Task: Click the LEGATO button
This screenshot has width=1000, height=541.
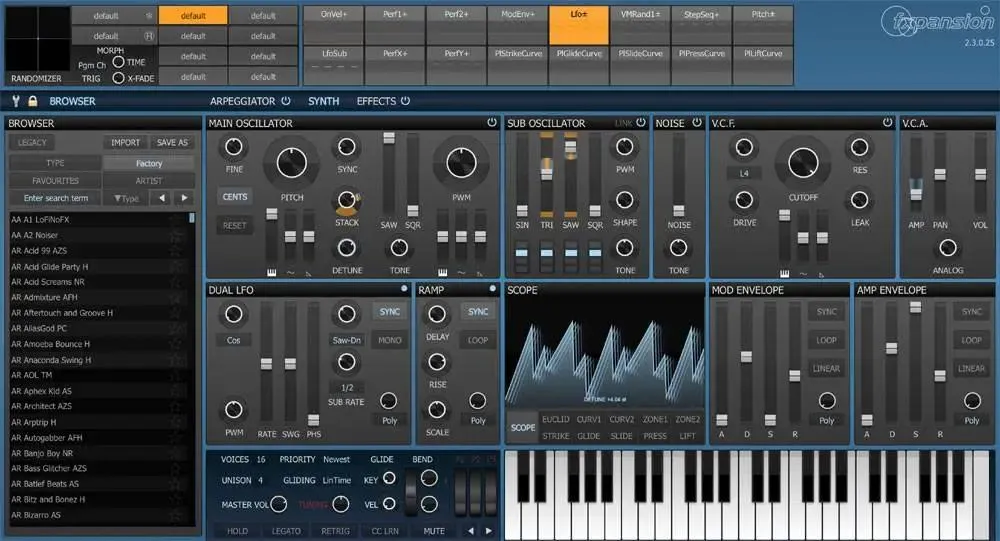Action: tap(286, 531)
